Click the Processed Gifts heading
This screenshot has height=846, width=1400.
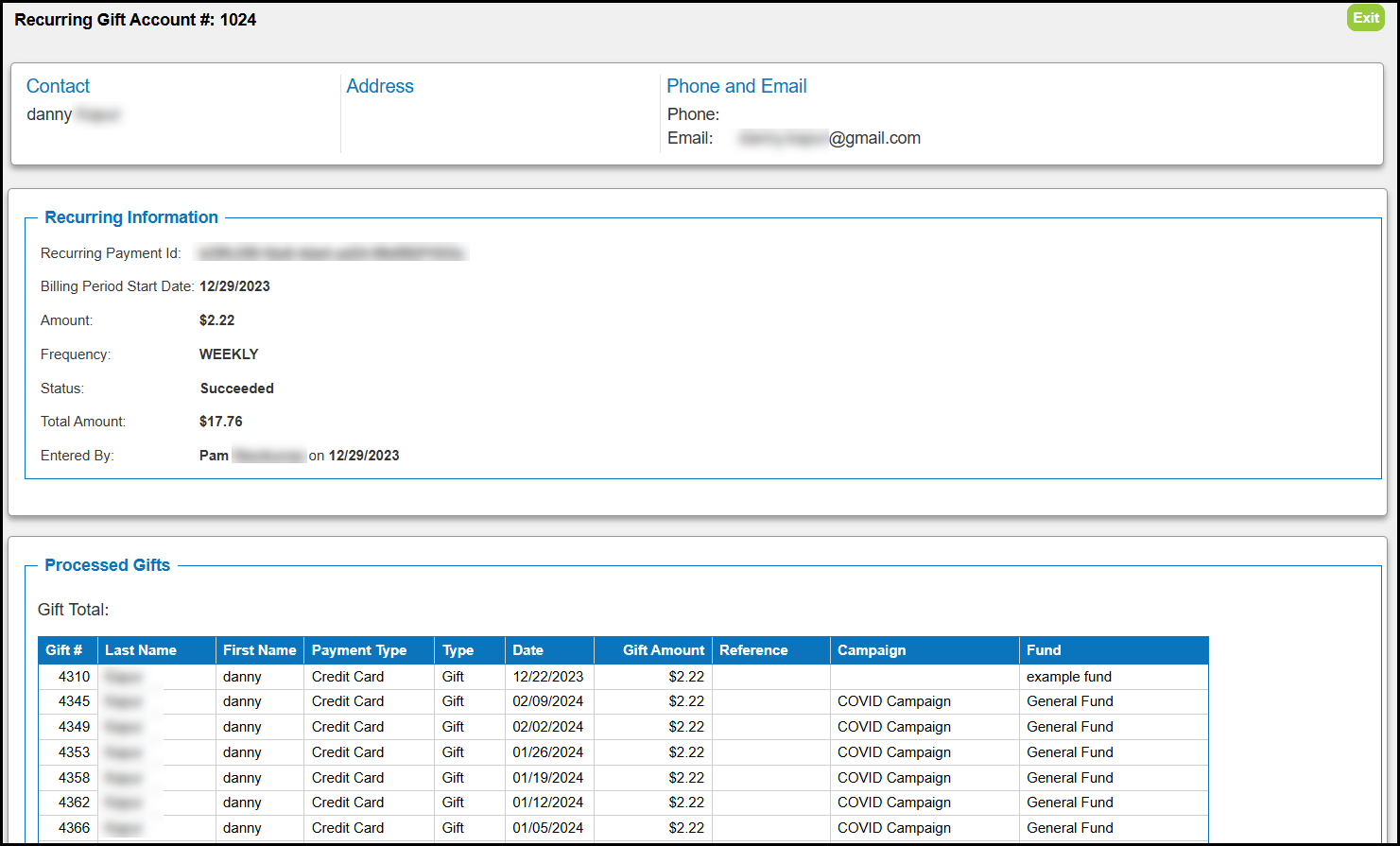coord(108,565)
